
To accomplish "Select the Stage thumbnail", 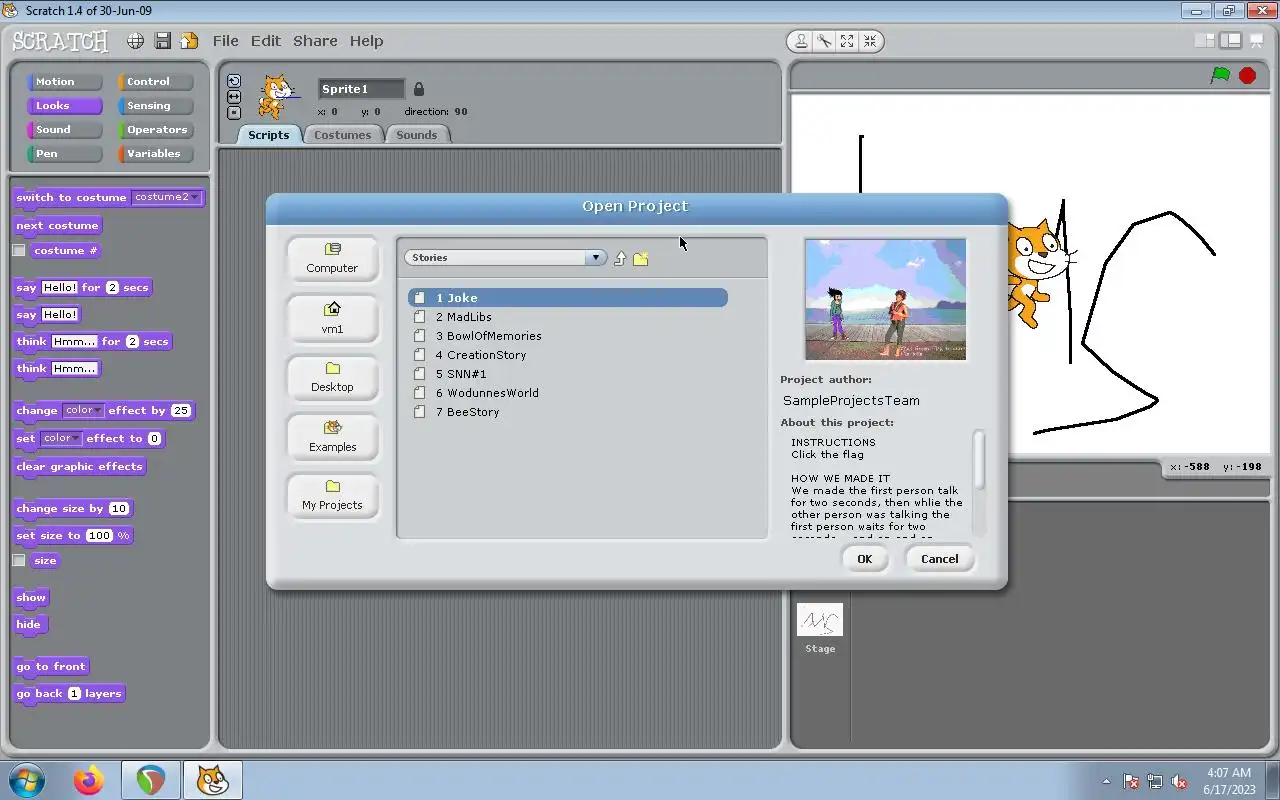I will 820,620.
